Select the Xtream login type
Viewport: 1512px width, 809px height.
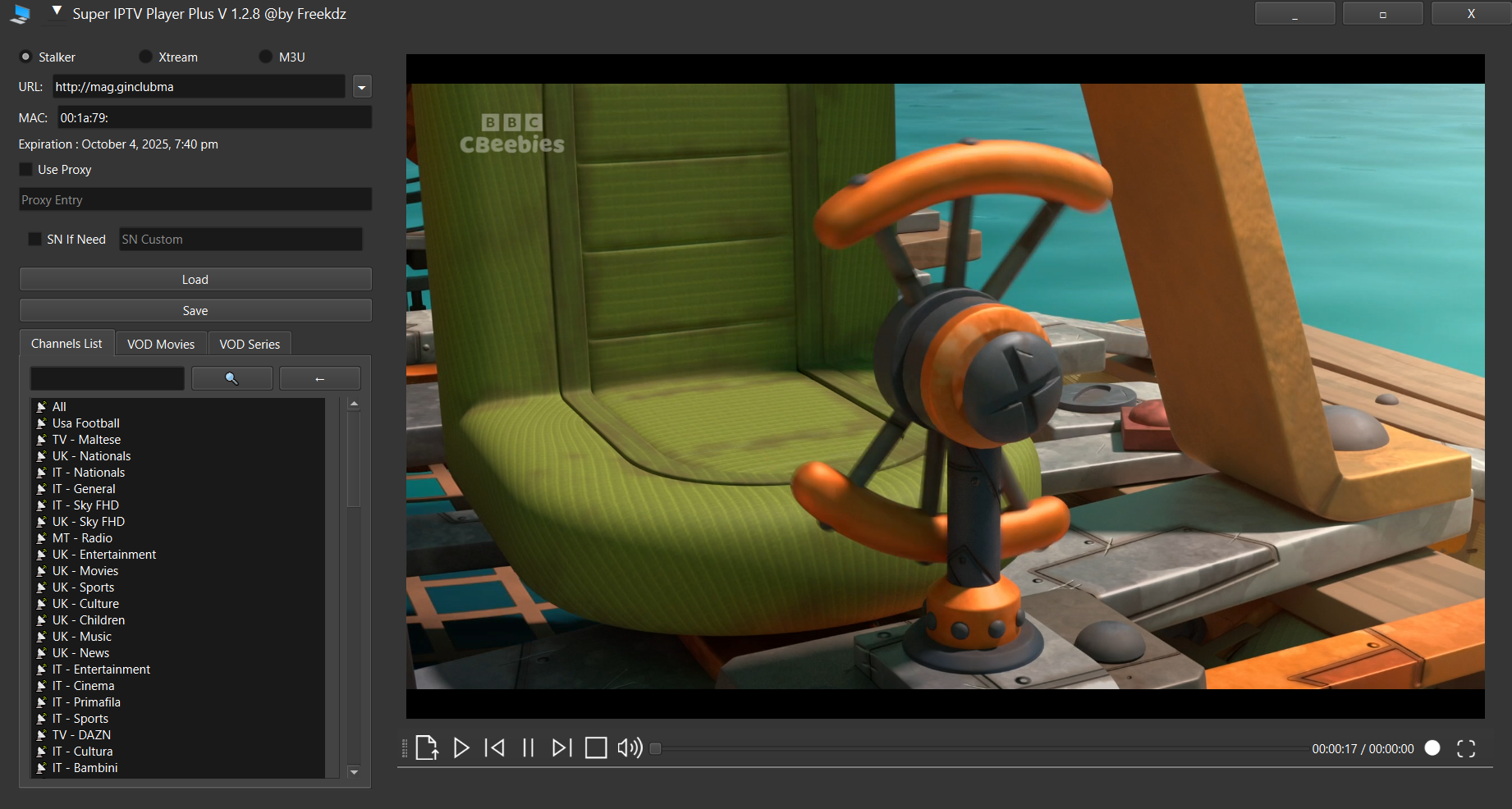pyautogui.click(x=168, y=57)
